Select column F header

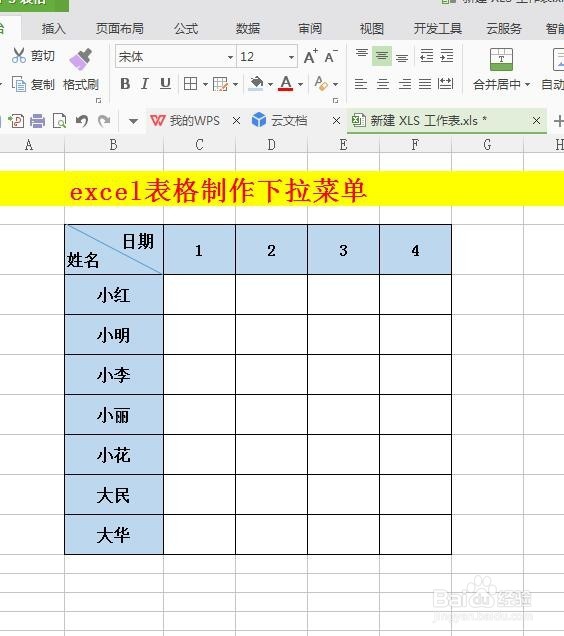coord(415,144)
